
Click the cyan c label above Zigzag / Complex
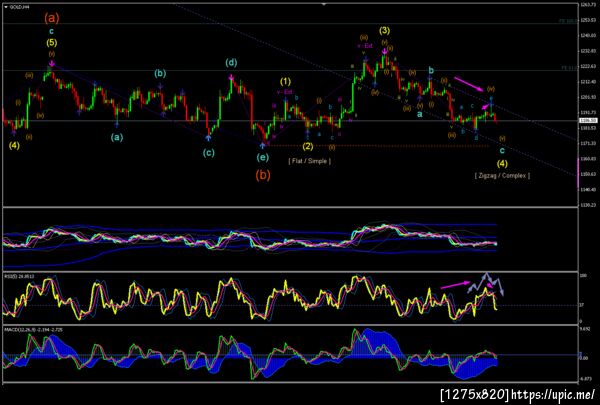point(502,151)
